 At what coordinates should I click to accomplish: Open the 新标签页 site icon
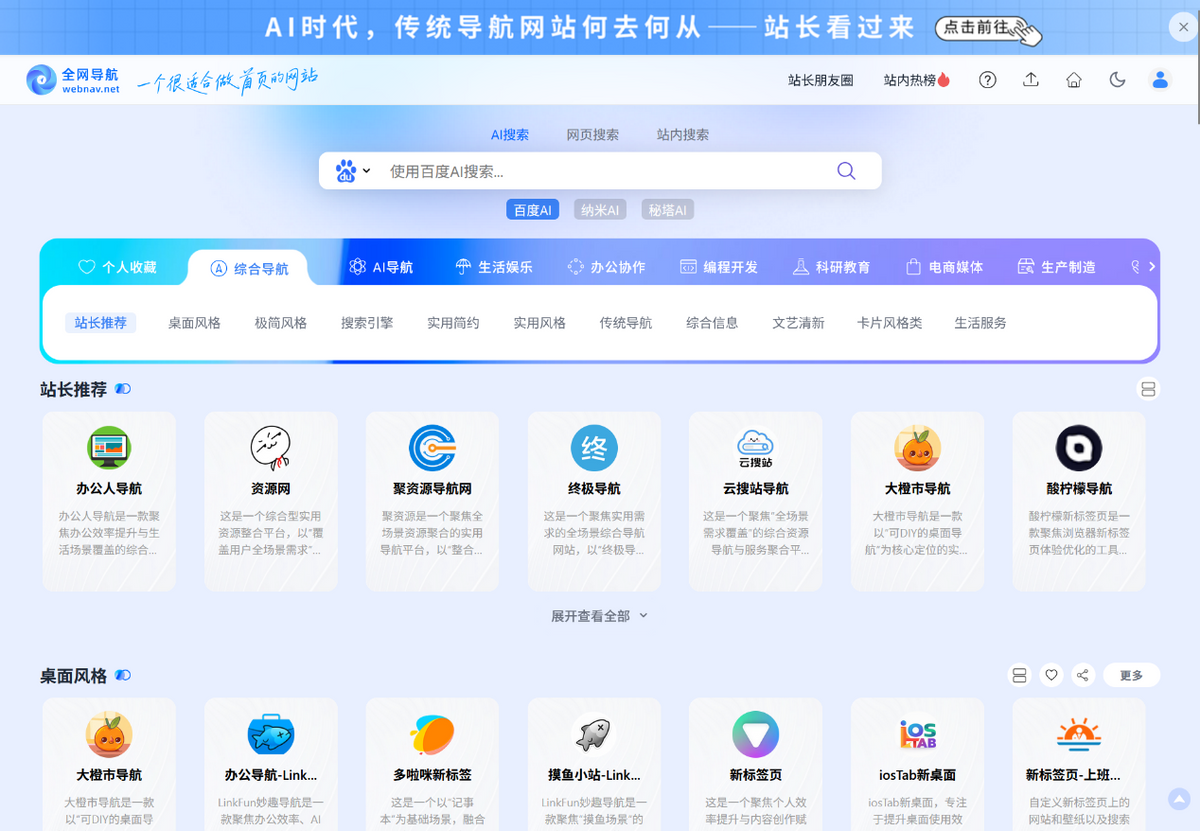(x=756, y=735)
